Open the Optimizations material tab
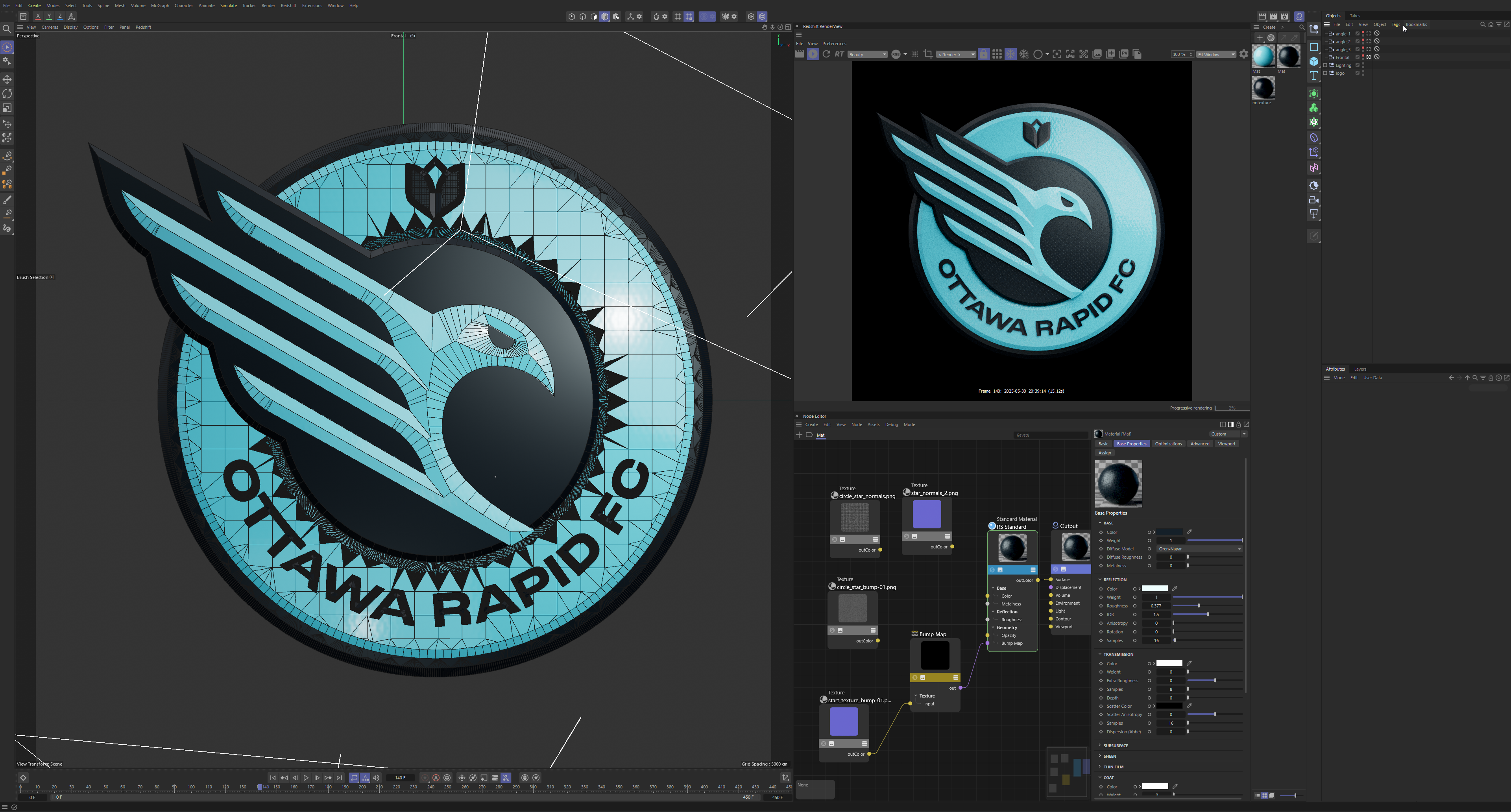The width and height of the screenshot is (1511, 812). click(1168, 444)
